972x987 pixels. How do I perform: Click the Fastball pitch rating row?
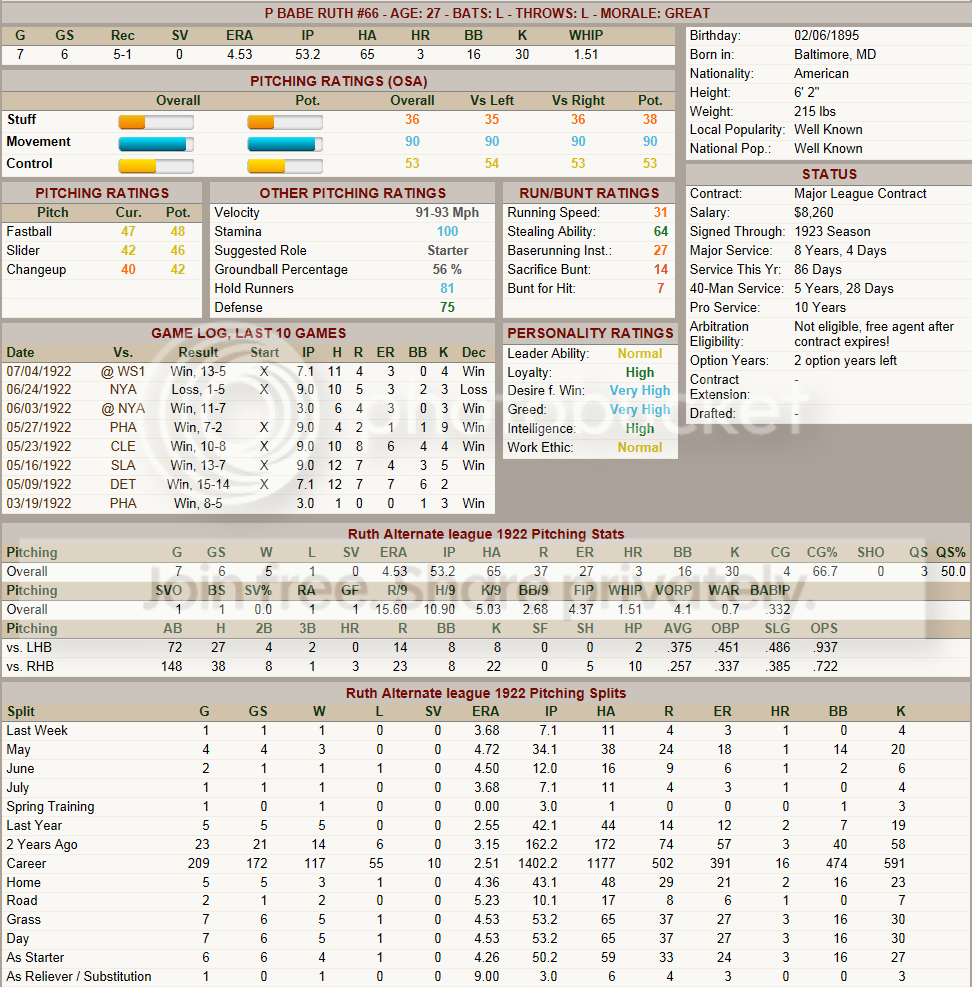pyautogui.click(x=30, y=232)
